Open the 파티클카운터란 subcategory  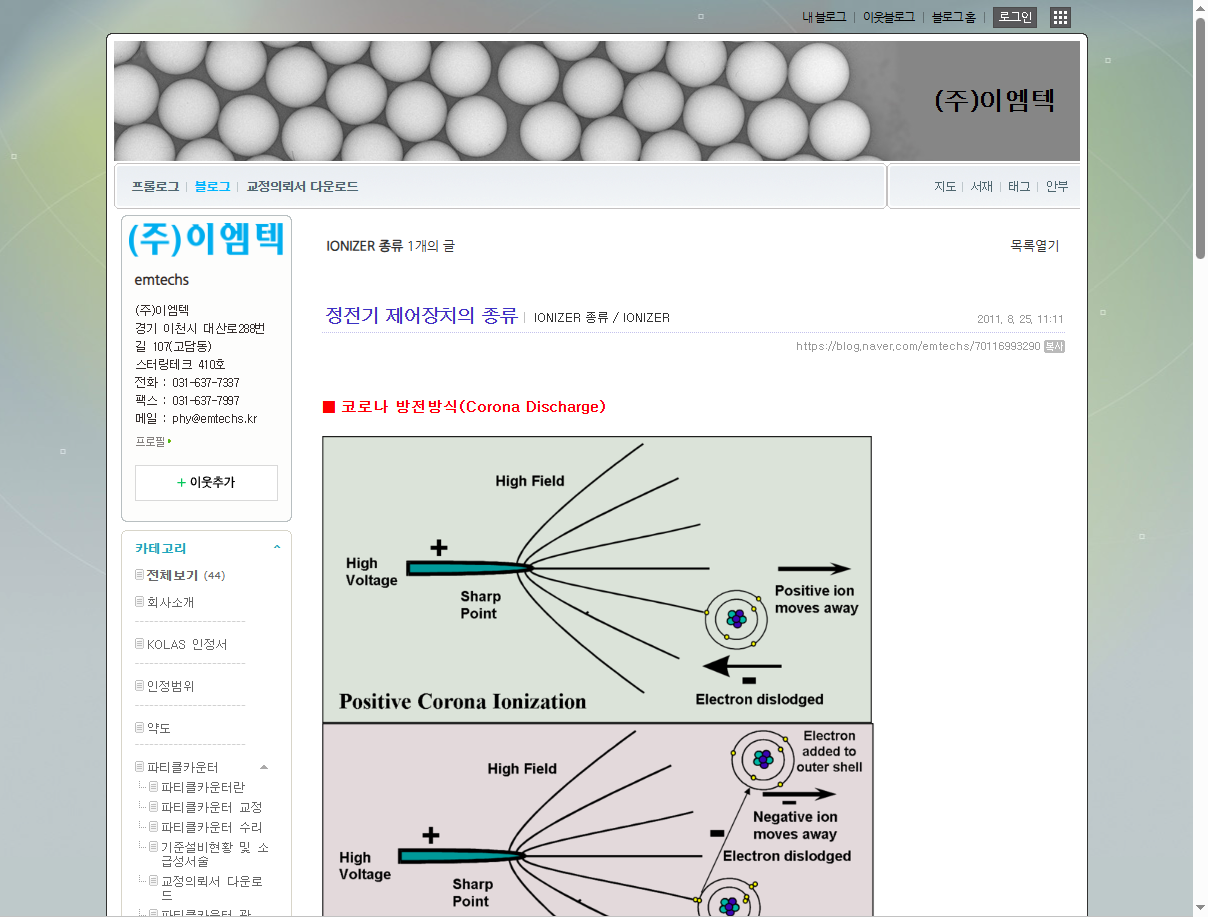pyautogui.click(x=203, y=787)
